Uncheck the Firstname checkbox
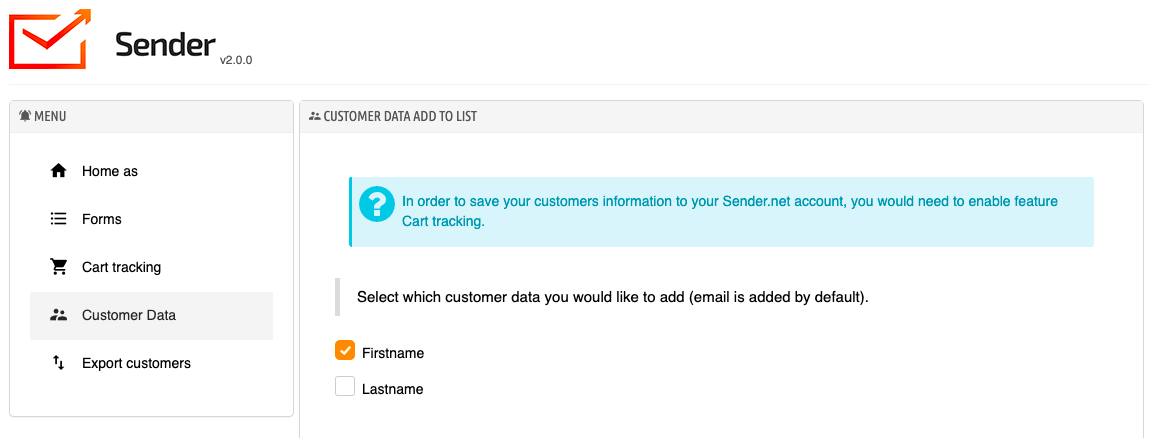1157x438 pixels. pyautogui.click(x=345, y=350)
